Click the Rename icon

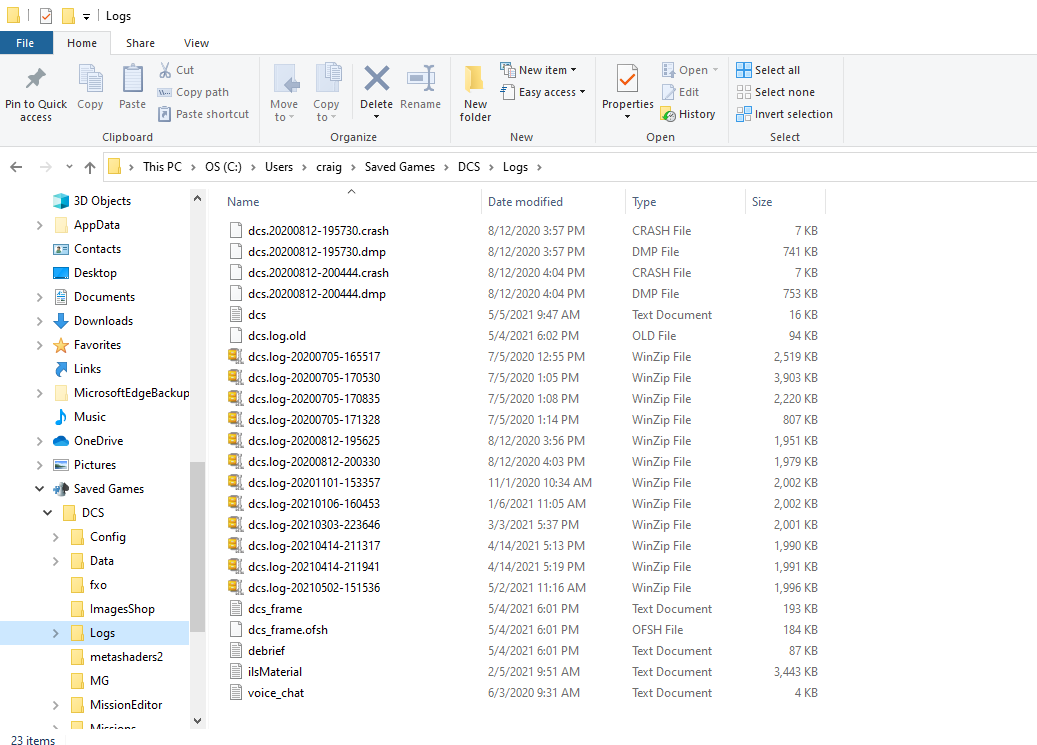click(421, 79)
